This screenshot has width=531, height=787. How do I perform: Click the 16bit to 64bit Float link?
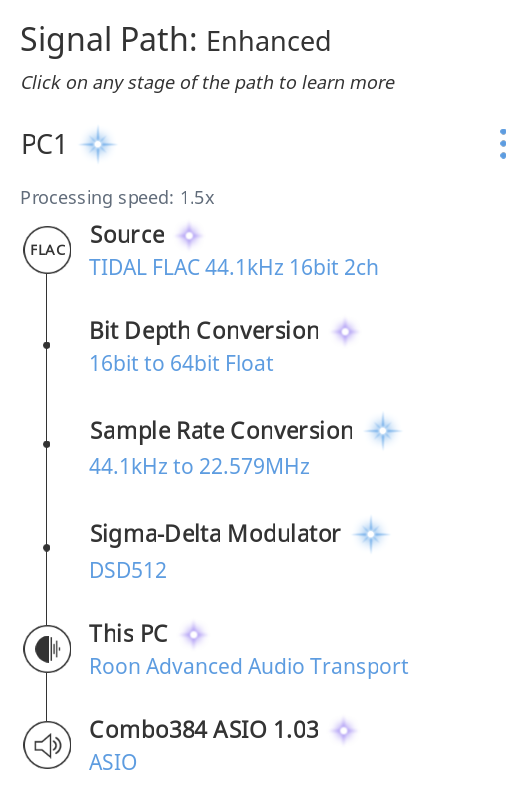click(x=181, y=363)
